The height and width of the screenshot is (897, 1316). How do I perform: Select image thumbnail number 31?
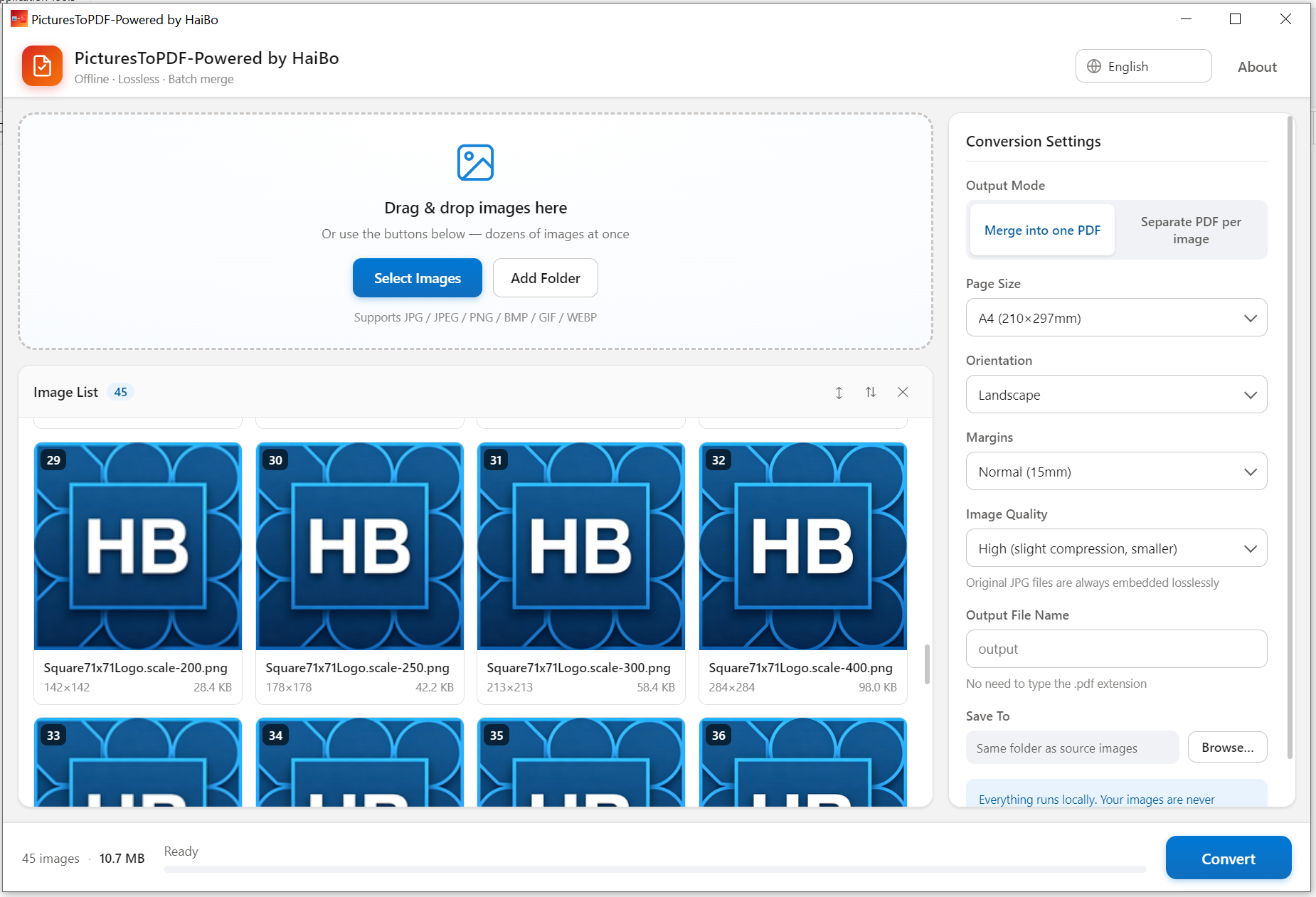[581, 546]
